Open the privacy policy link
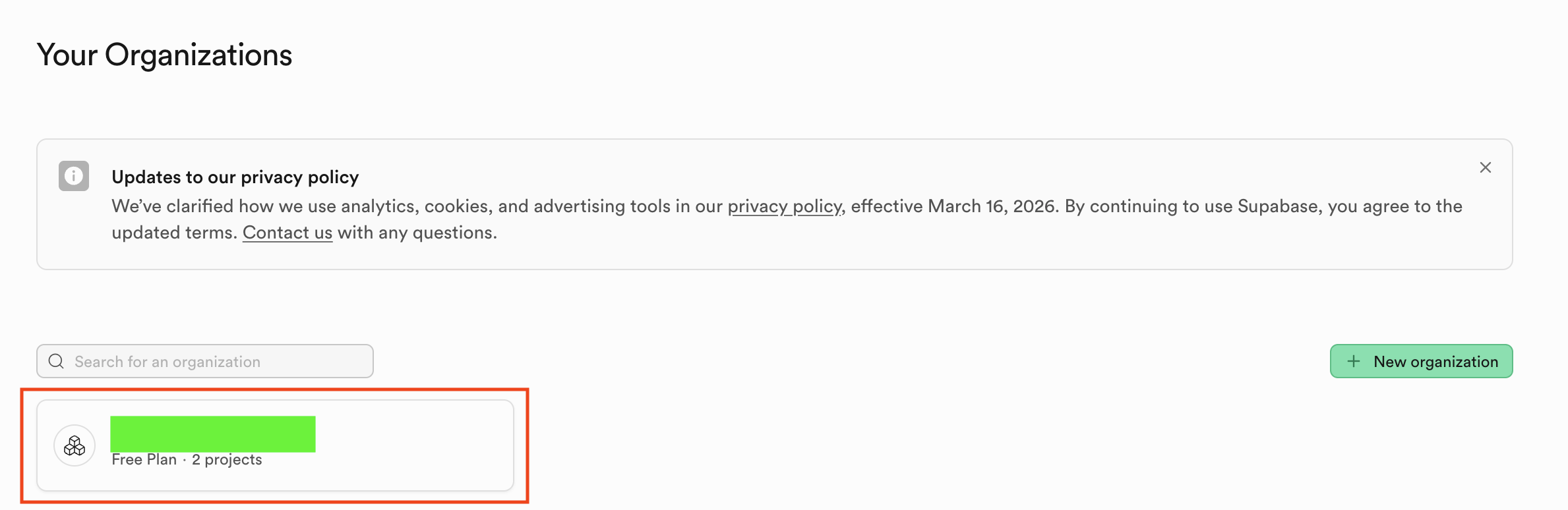This screenshot has width=1568, height=510. (x=784, y=207)
